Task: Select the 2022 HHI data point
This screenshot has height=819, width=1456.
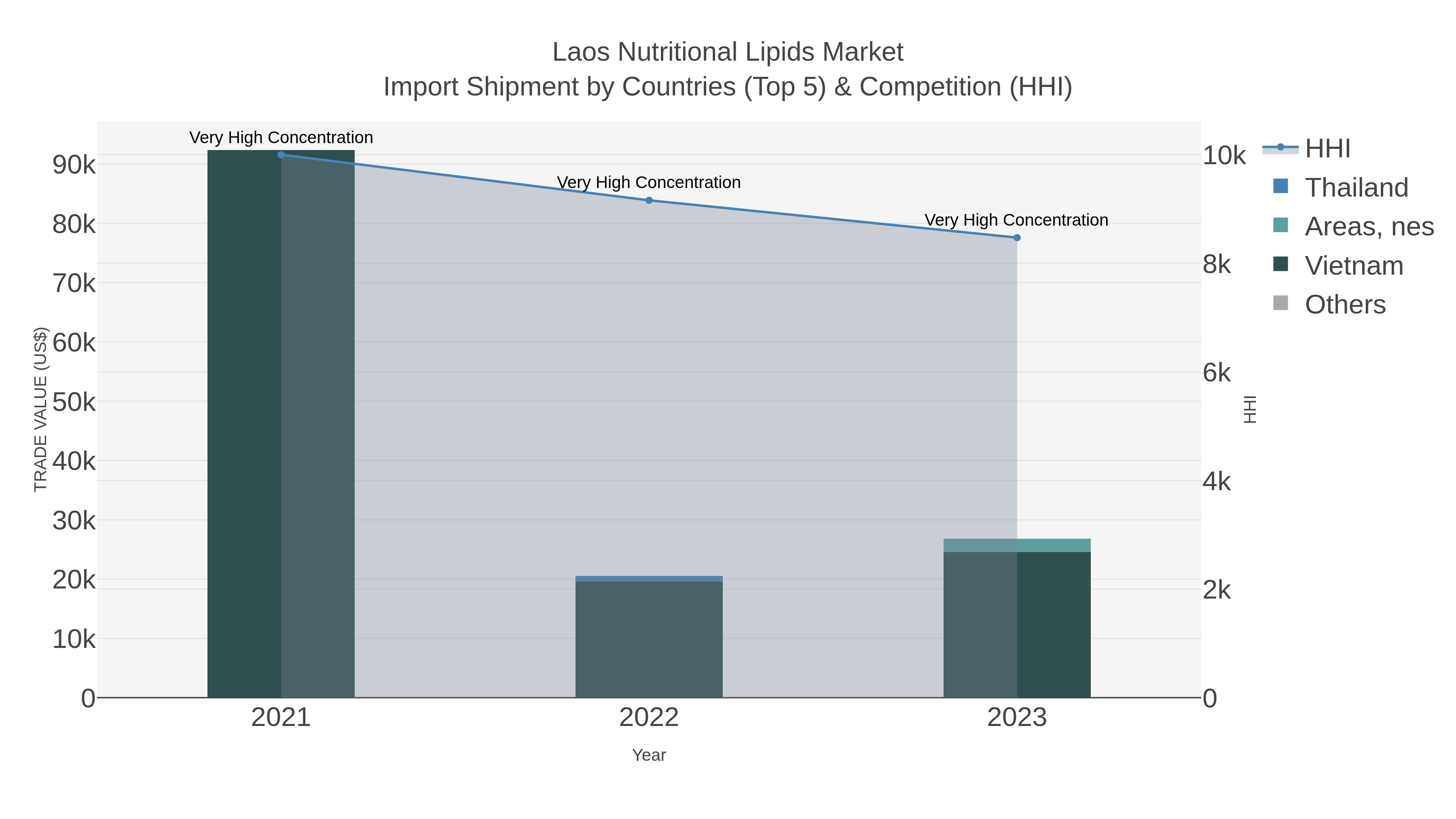Action: 649,200
